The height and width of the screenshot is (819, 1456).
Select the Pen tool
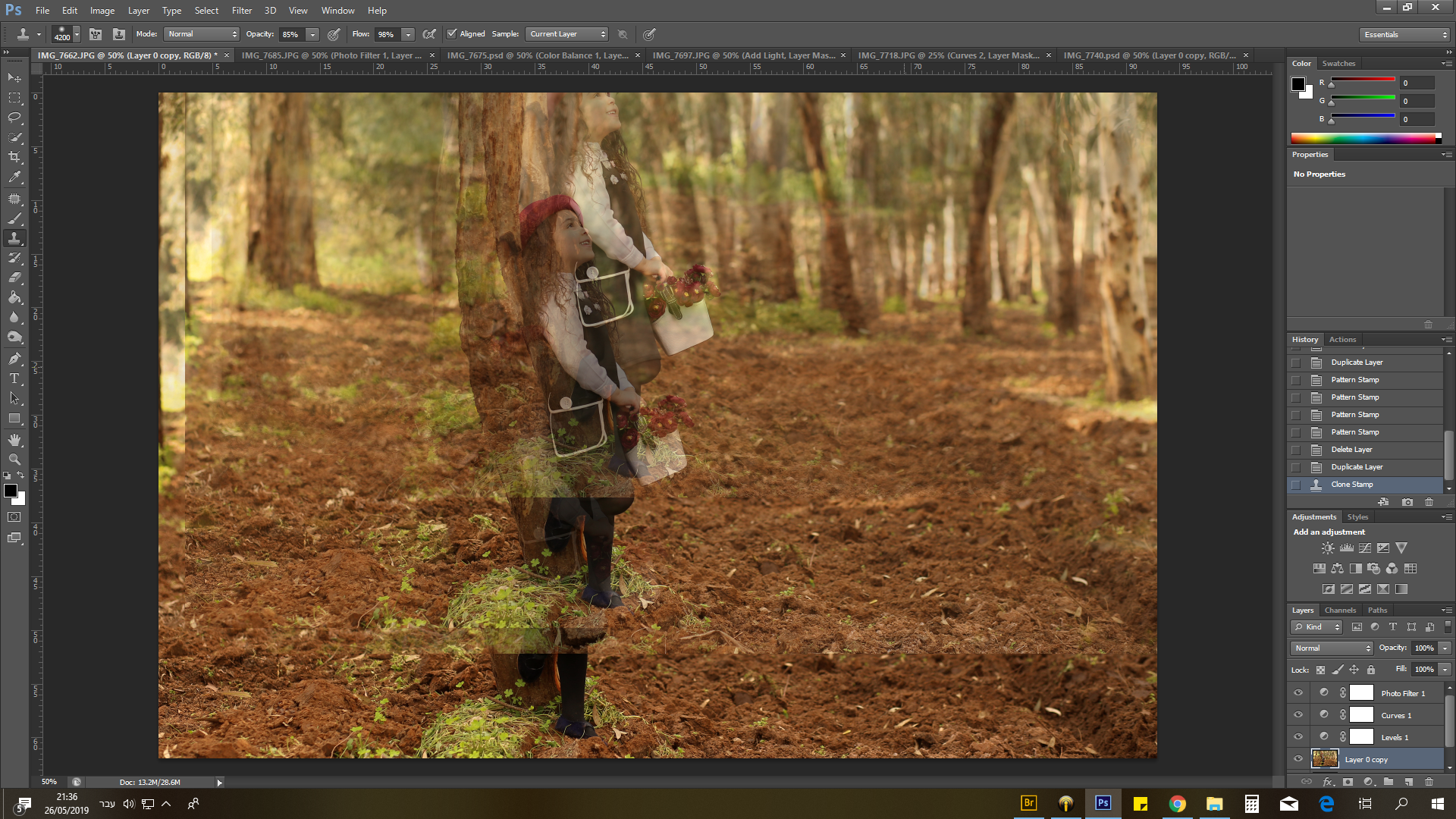point(14,359)
